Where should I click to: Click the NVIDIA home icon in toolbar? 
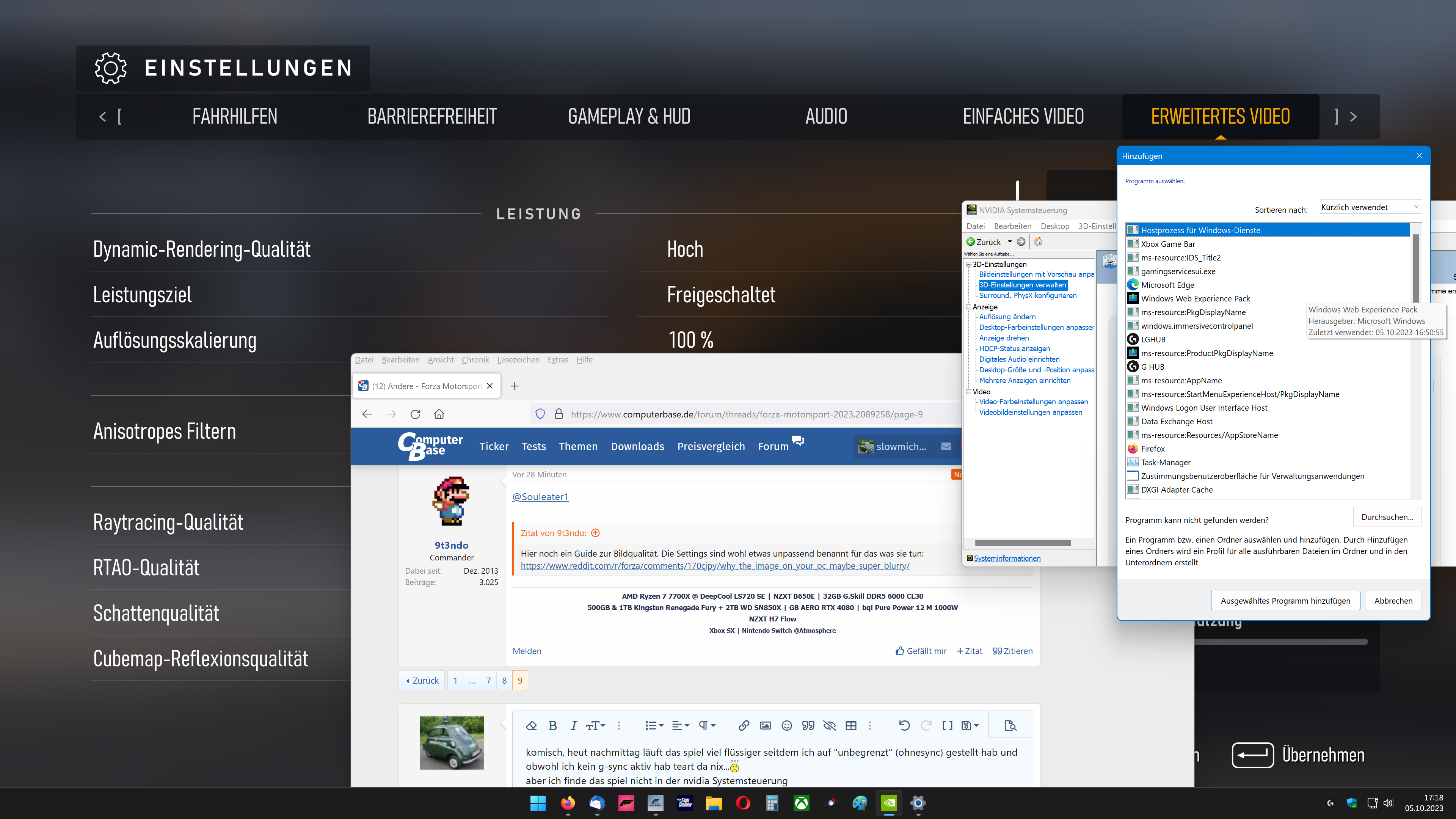click(x=1038, y=242)
